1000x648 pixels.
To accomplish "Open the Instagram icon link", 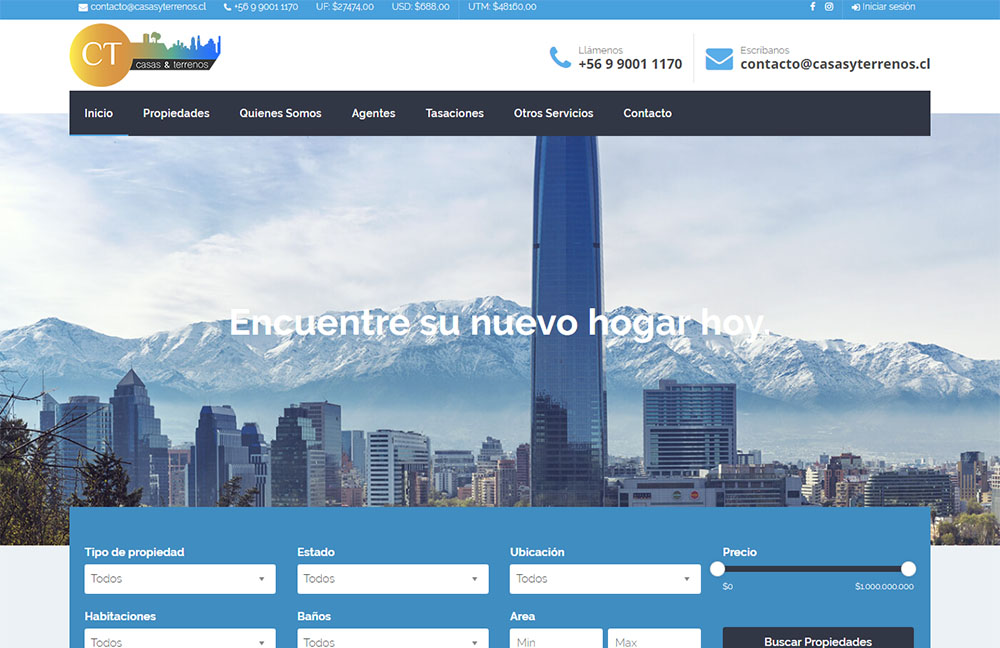I will (829, 7).
